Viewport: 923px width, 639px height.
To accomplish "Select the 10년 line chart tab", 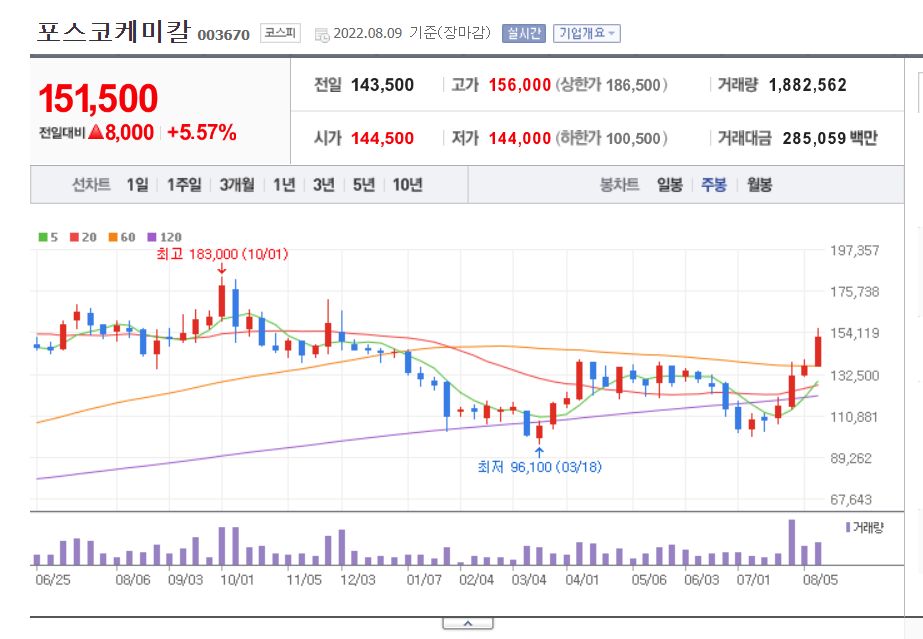I will pyautogui.click(x=407, y=185).
